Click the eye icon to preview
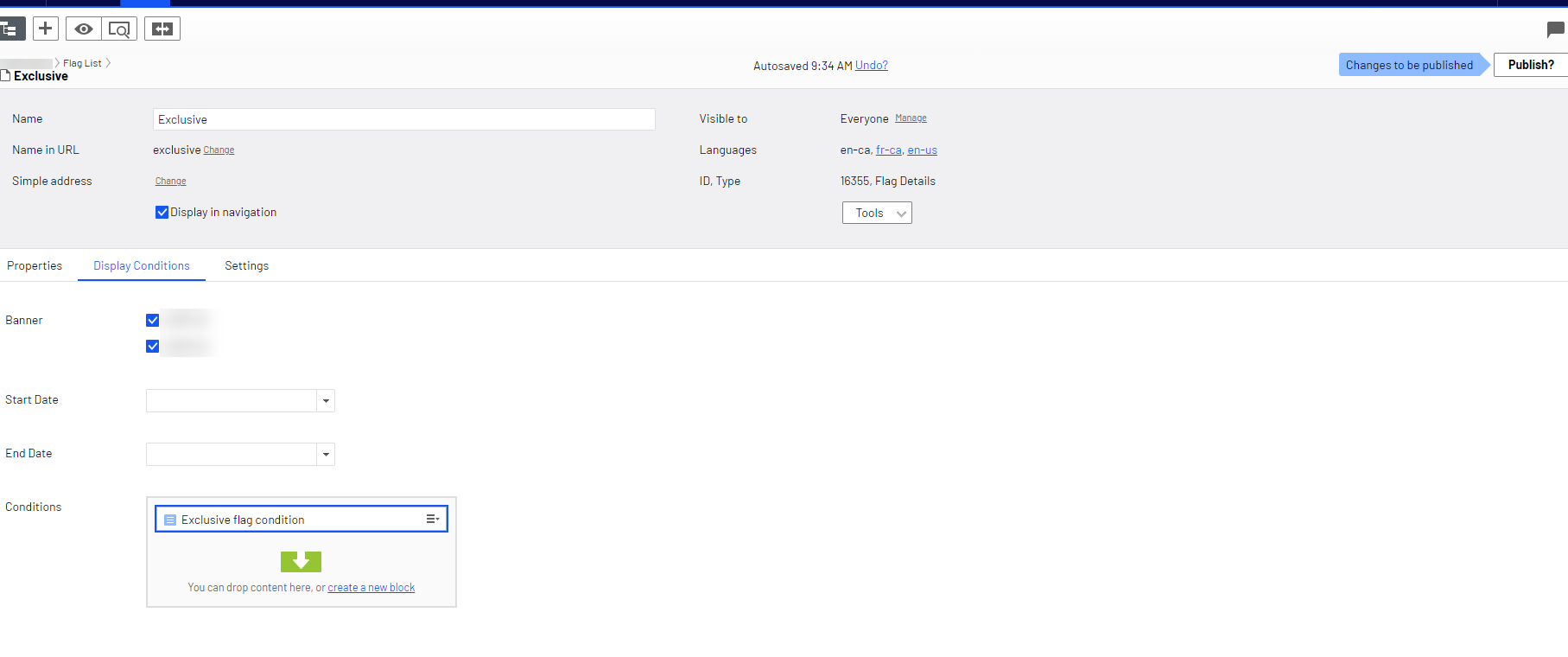 [x=84, y=29]
